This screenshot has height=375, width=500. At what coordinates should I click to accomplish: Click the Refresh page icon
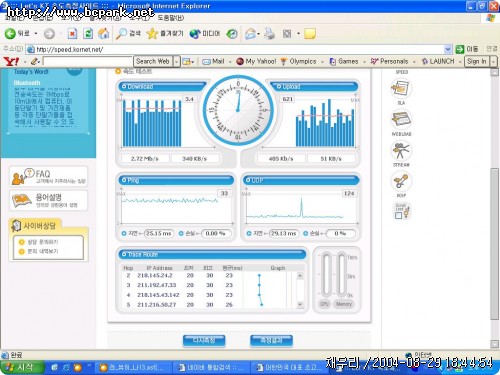(x=88, y=33)
